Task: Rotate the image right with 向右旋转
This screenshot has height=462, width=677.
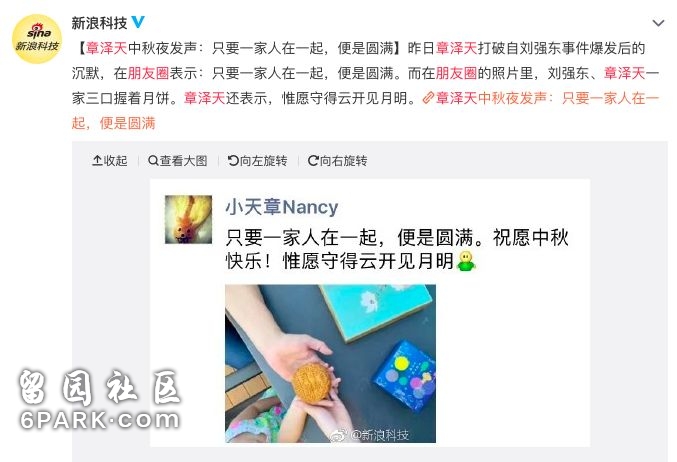Action: click(337, 161)
